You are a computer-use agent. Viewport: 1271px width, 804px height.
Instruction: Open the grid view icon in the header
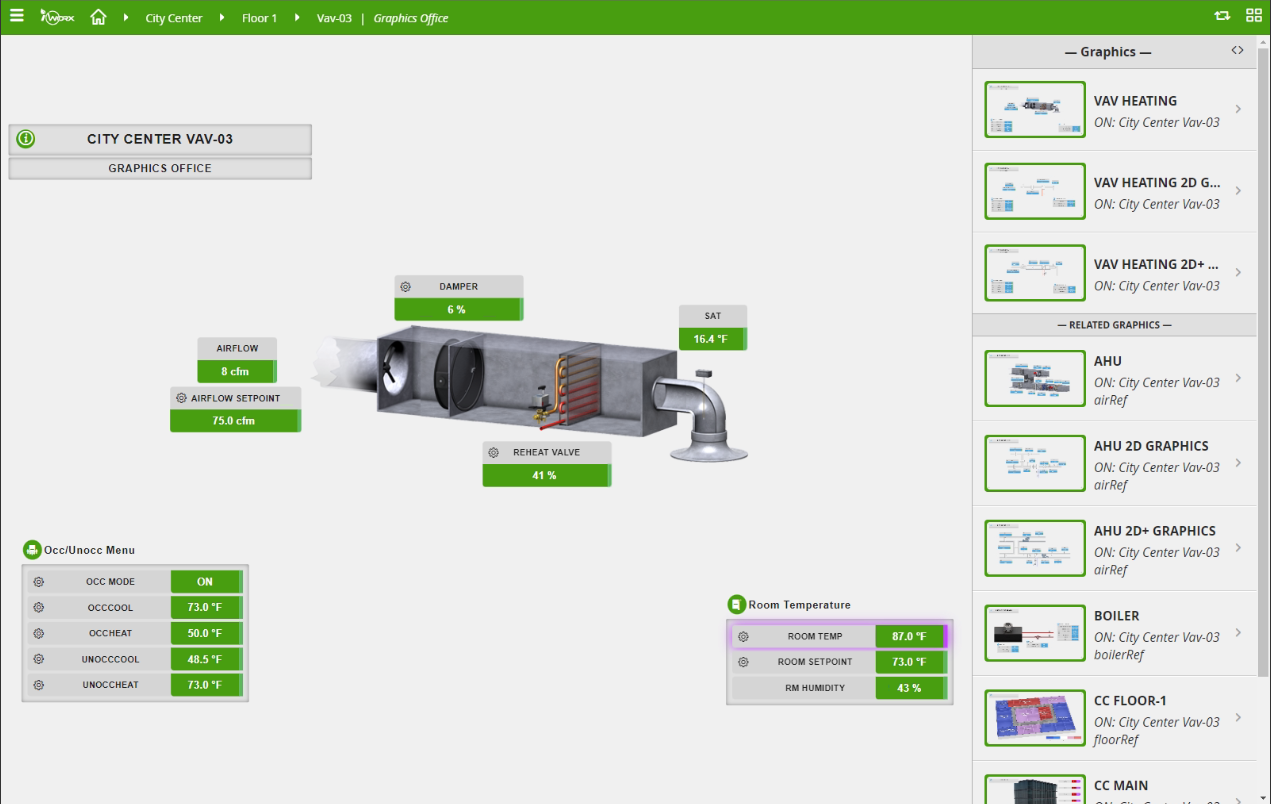[1253, 16]
